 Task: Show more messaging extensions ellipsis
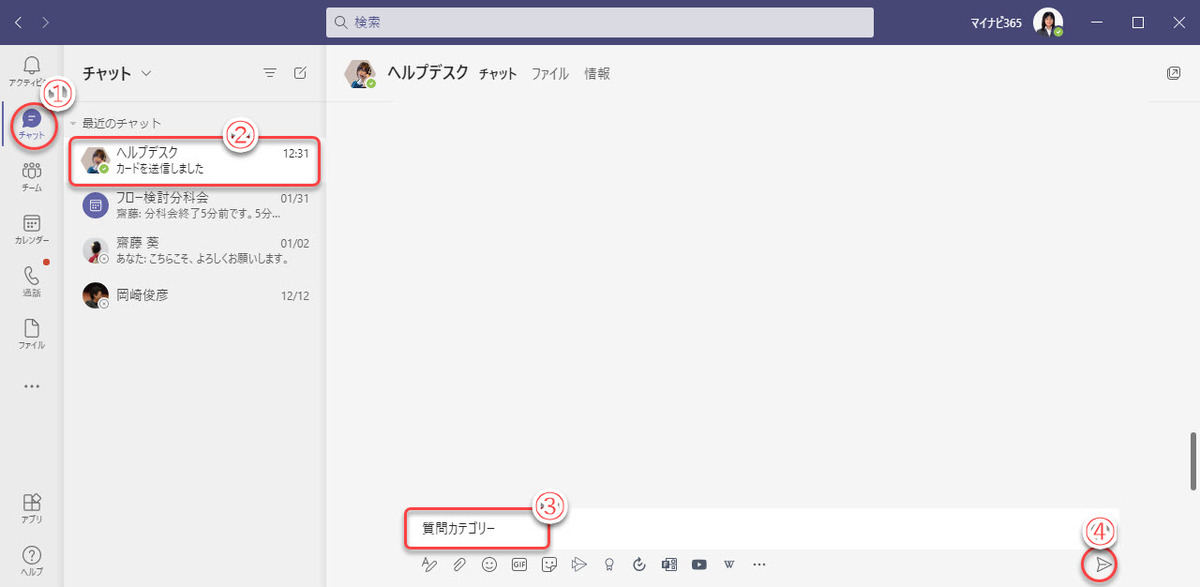(x=759, y=564)
